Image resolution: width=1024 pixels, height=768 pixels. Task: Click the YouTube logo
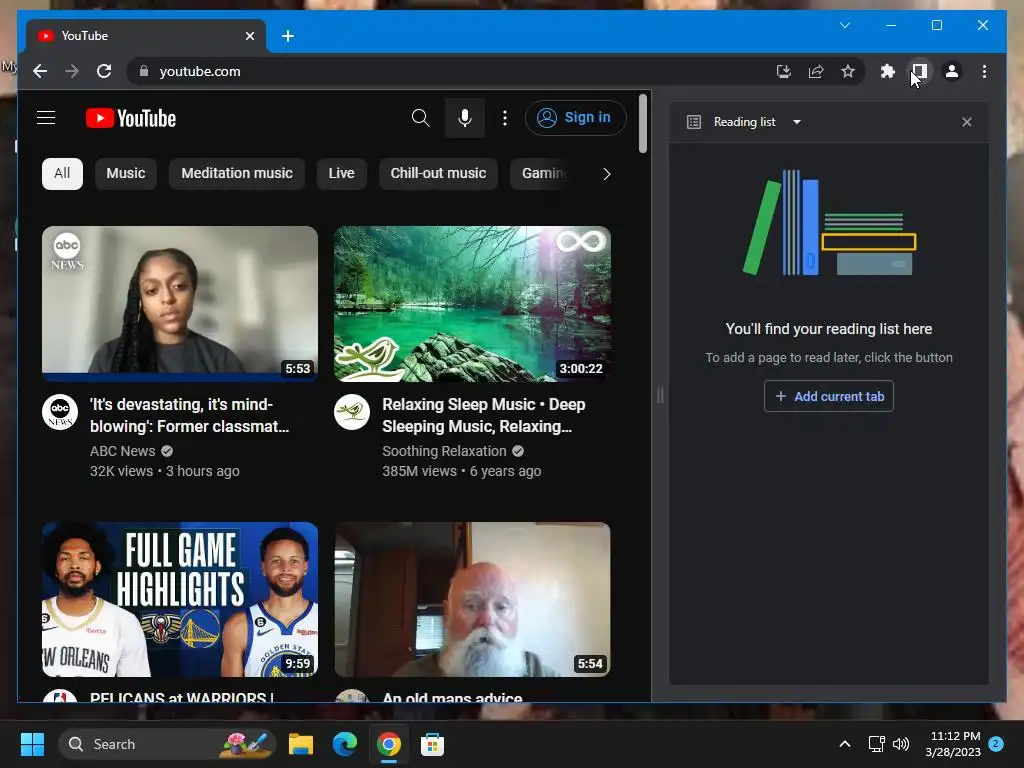click(x=131, y=118)
